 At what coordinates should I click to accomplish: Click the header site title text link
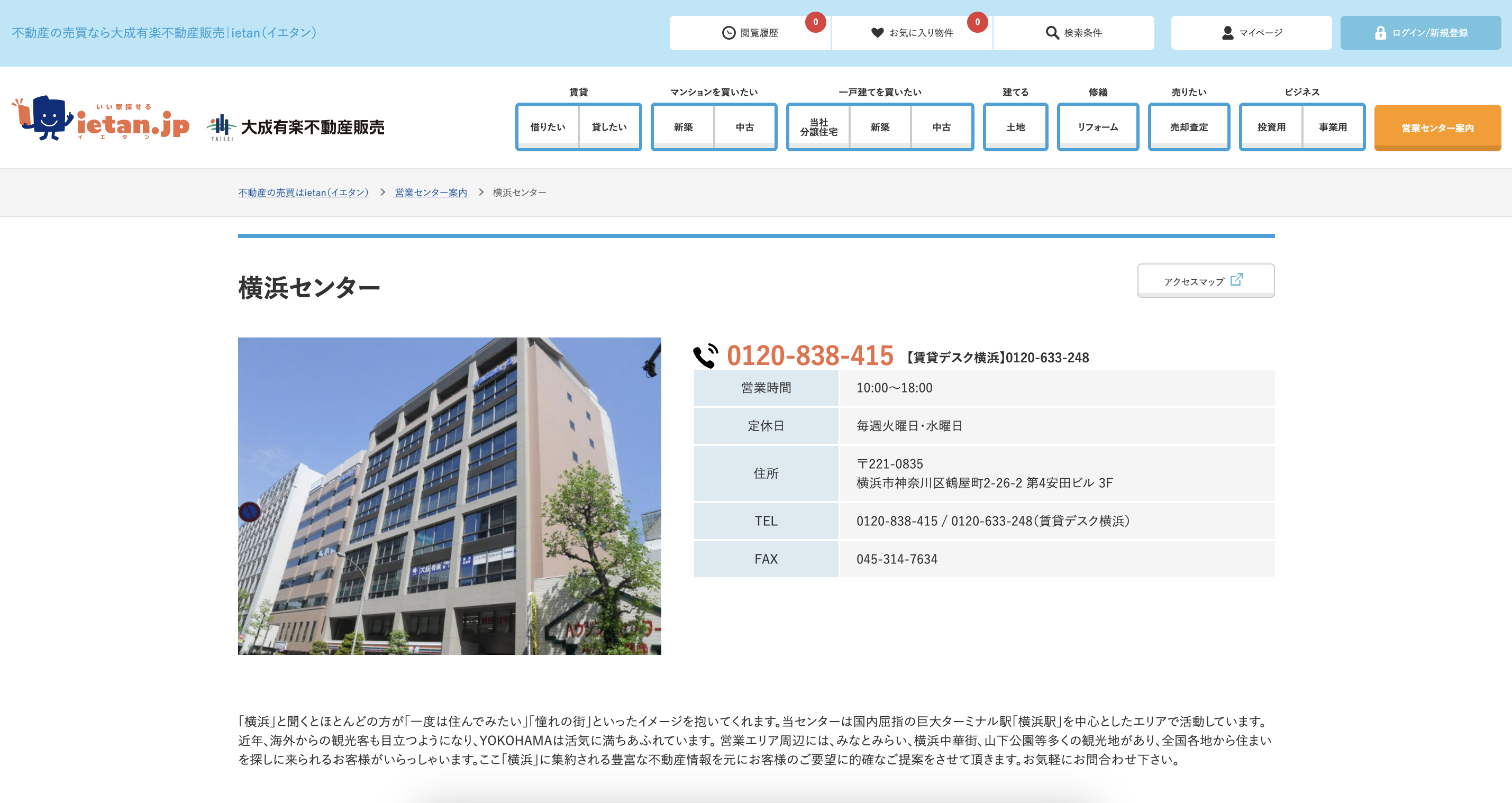point(165,33)
